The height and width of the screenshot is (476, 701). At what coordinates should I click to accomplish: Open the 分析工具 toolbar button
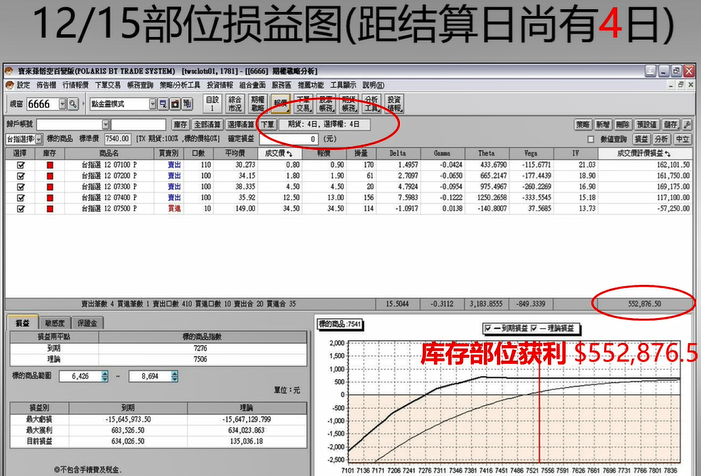point(372,104)
